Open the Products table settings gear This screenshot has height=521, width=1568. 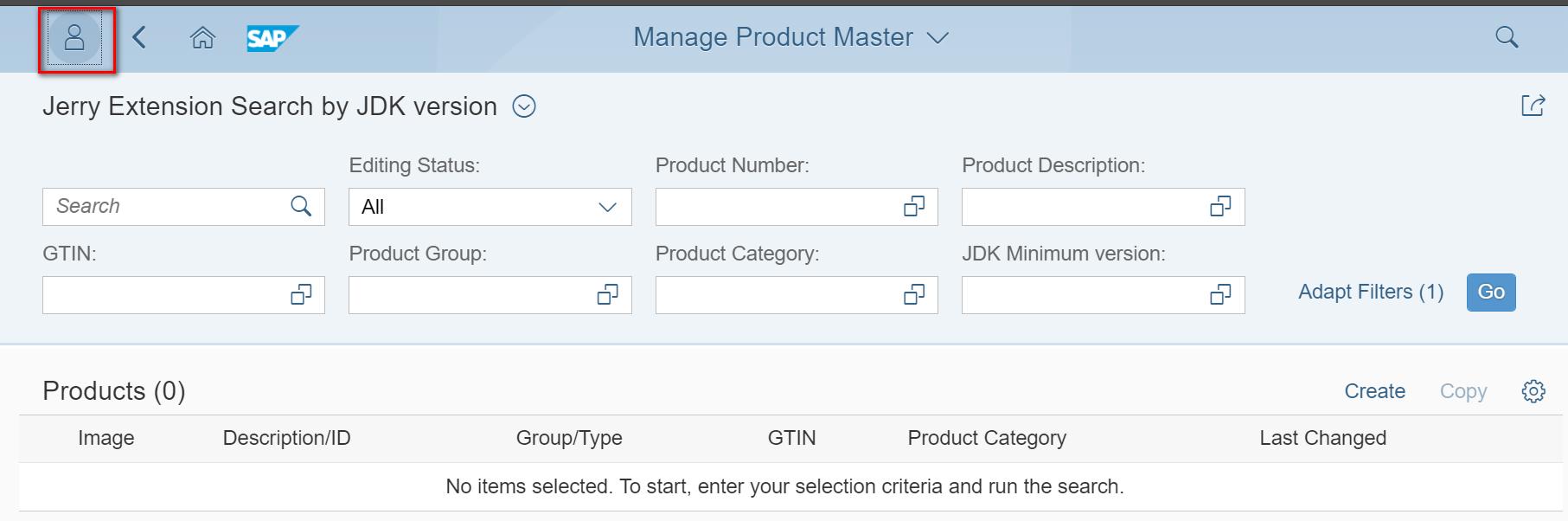pyautogui.click(x=1533, y=391)
